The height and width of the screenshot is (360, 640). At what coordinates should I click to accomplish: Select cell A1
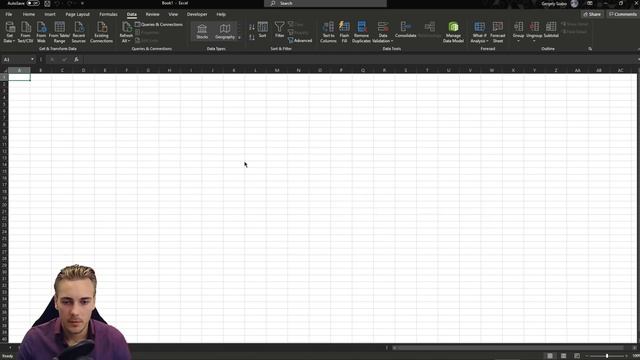click(x=19, y=77)
